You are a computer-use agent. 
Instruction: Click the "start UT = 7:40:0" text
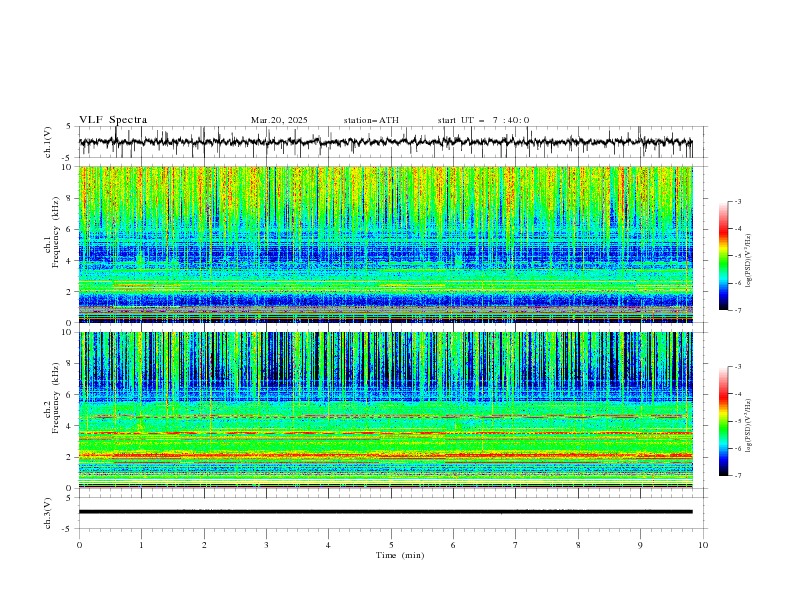point(483,120)
